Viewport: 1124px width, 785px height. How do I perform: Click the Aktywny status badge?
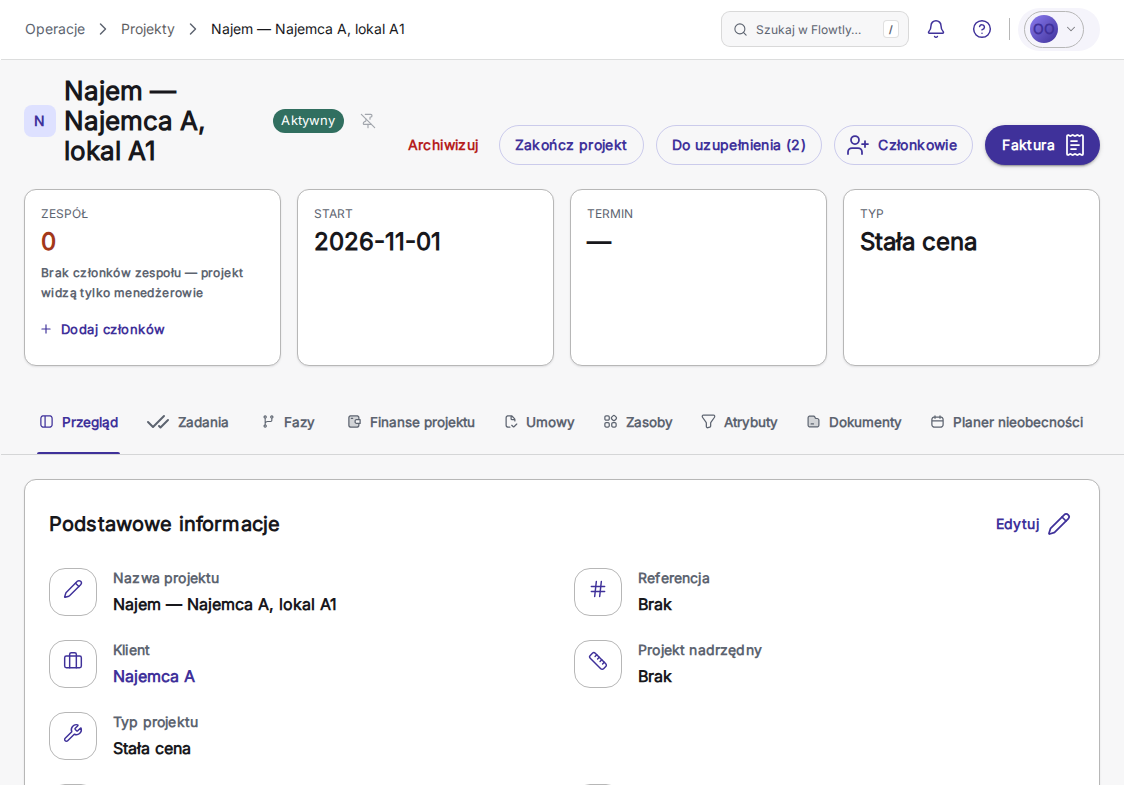[308, 120]
